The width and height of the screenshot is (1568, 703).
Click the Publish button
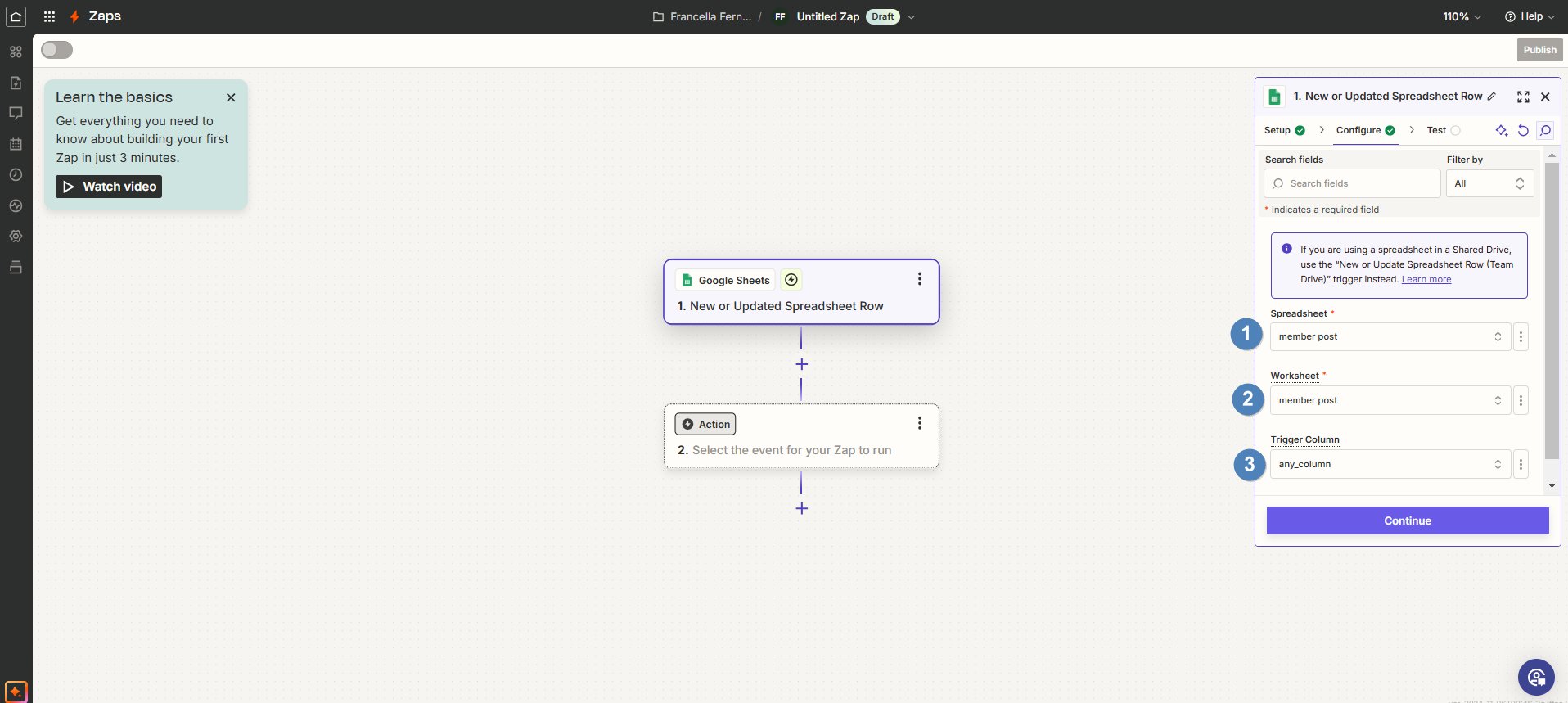1539,50
